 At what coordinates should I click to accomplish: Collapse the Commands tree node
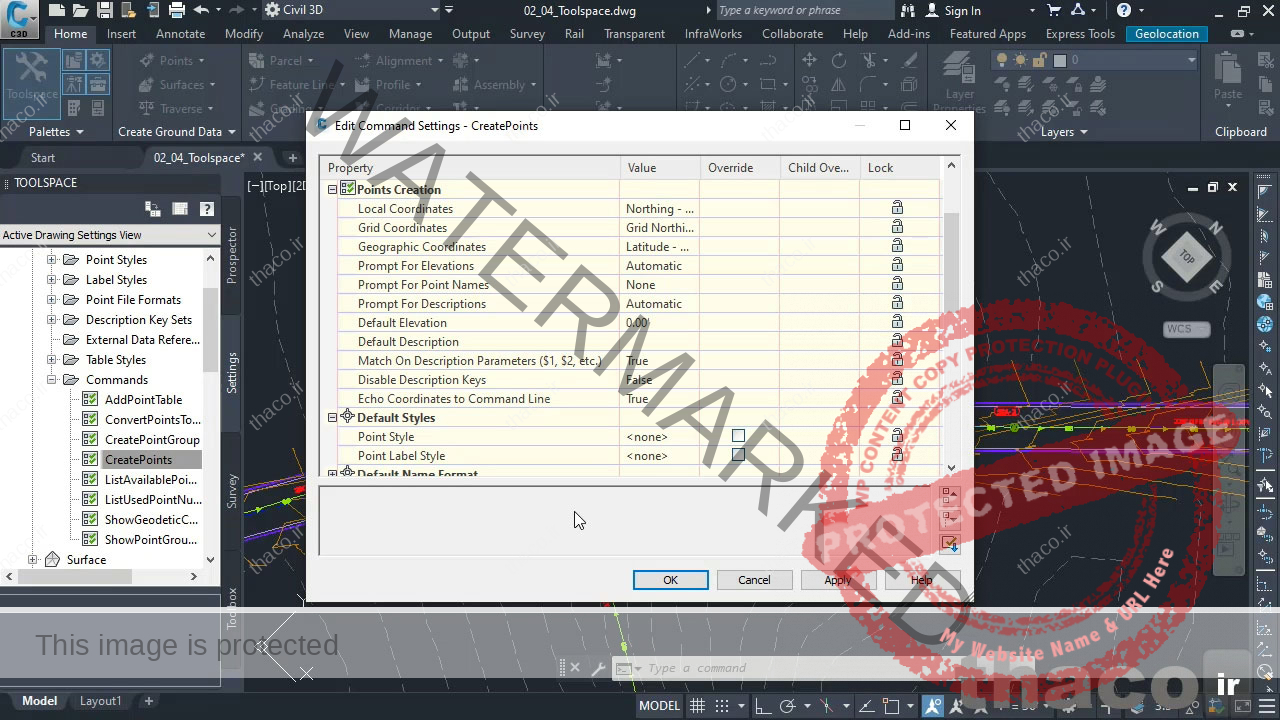coord(51,380)
